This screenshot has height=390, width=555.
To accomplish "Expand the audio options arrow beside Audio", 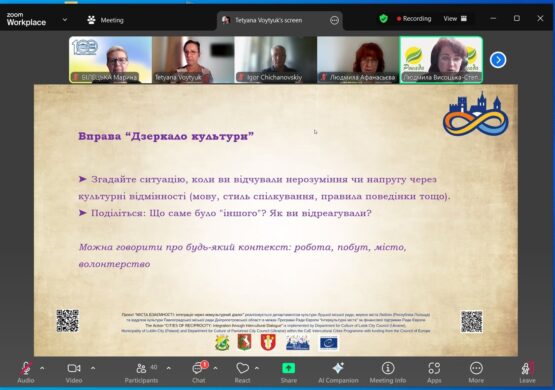I will tap(42, 368).
